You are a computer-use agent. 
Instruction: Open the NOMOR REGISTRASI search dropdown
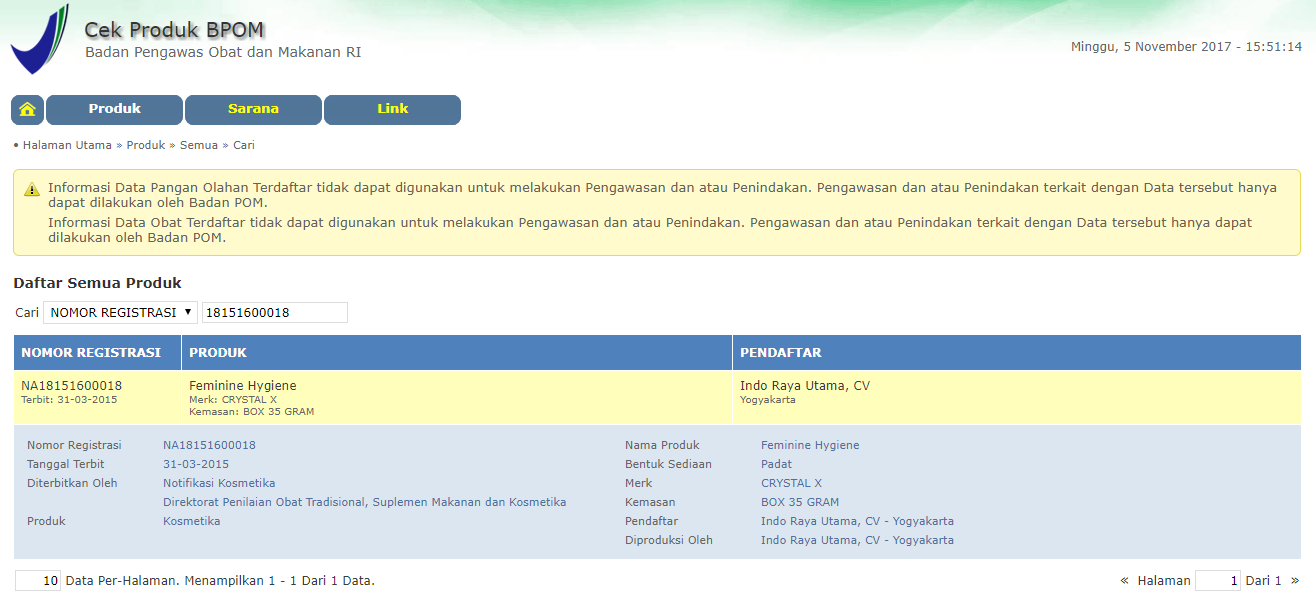[x=120, y=313]
